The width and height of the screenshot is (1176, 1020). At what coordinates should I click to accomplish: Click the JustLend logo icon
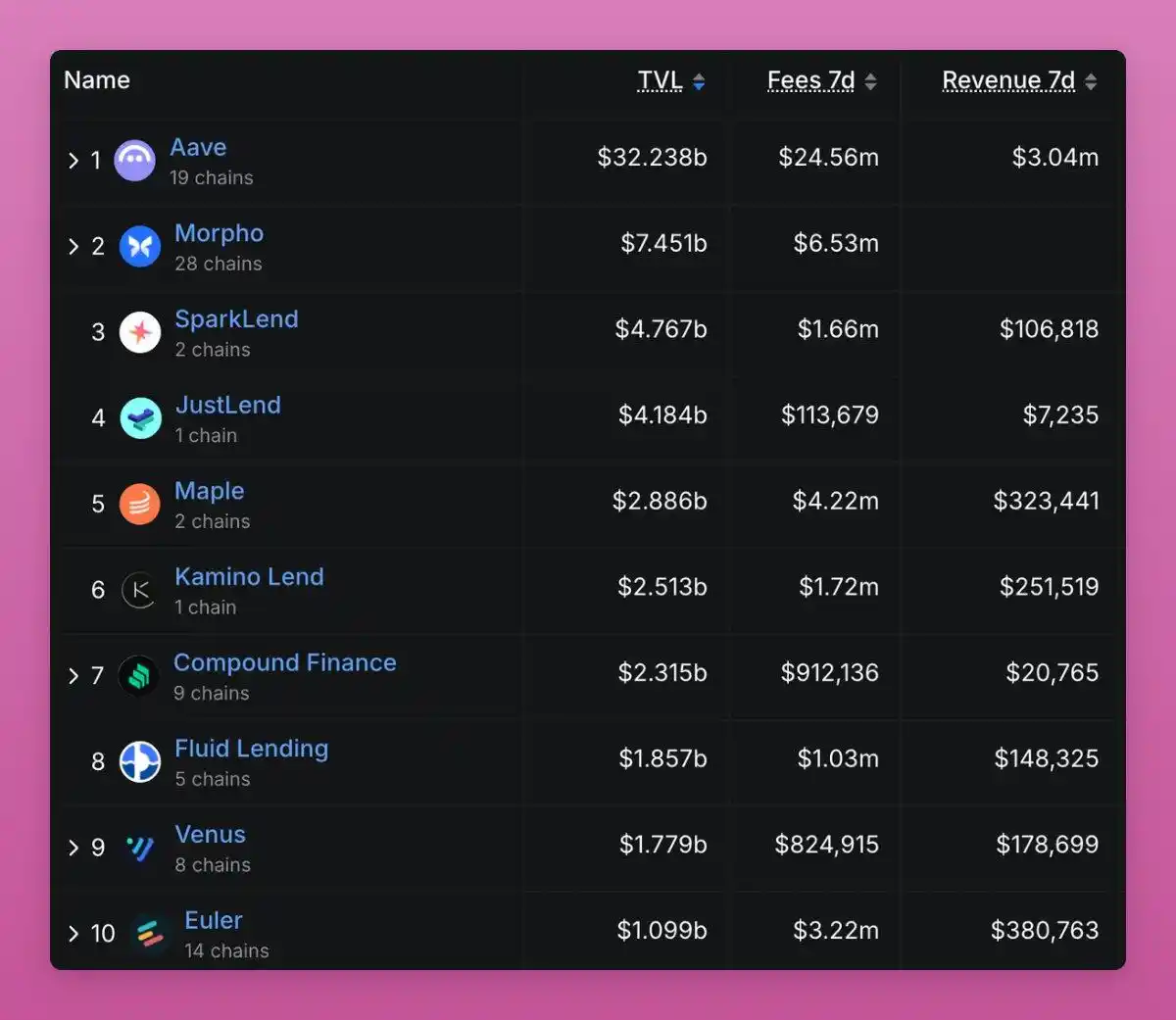tap(140, 417)
